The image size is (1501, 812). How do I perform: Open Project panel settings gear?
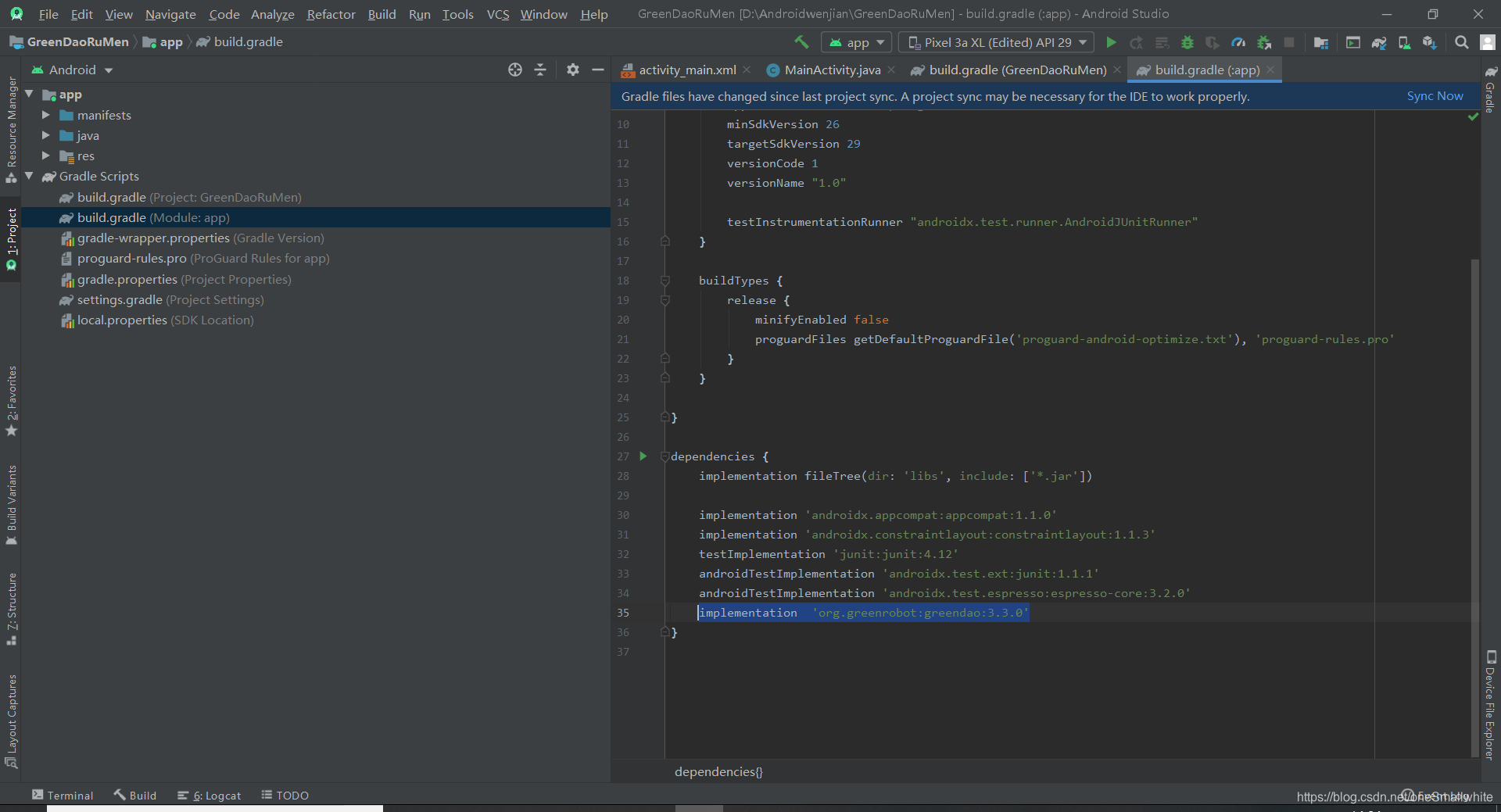(x=573, y=70)
